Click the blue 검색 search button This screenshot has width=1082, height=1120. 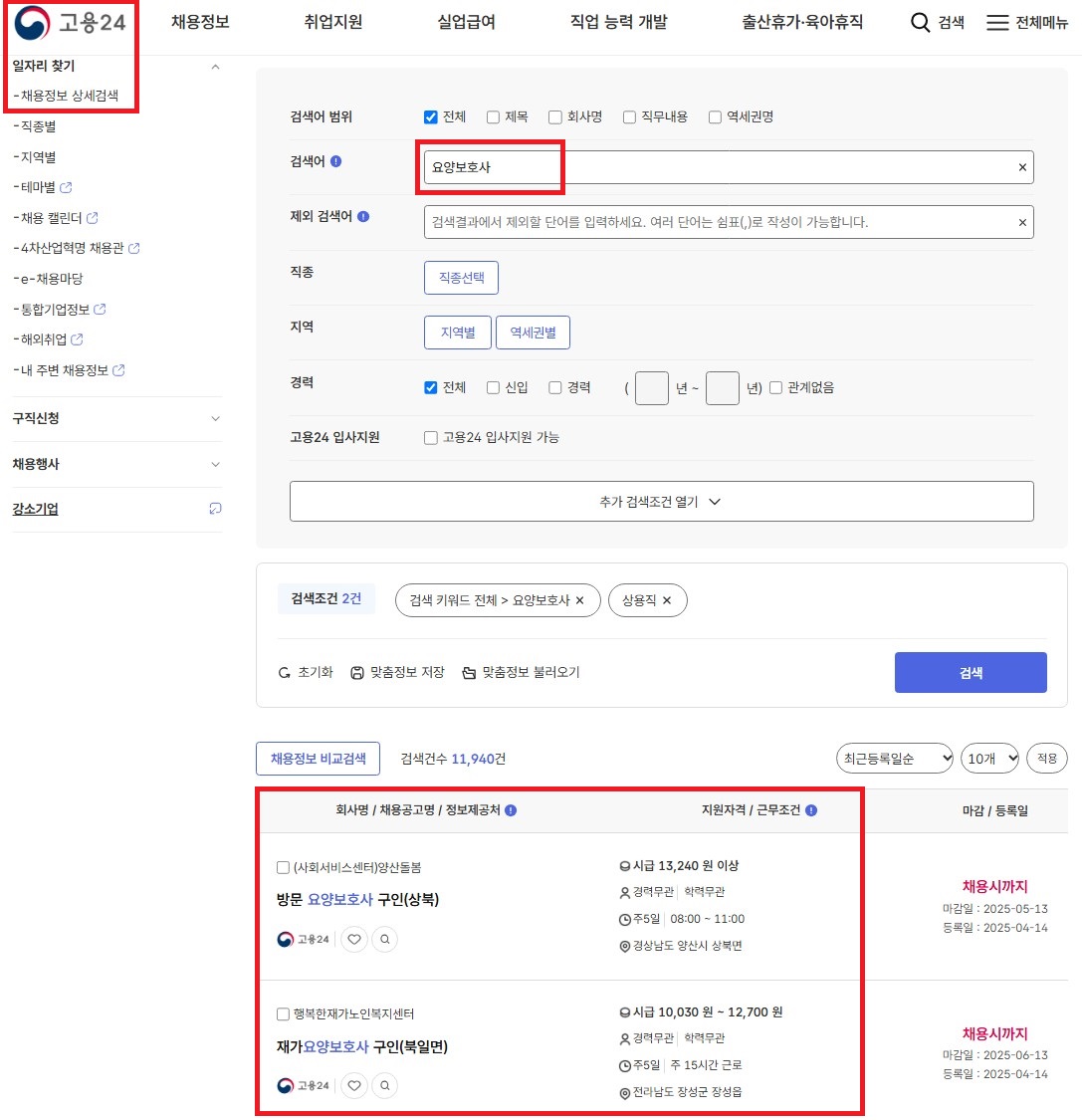click(x=970, y=672)
